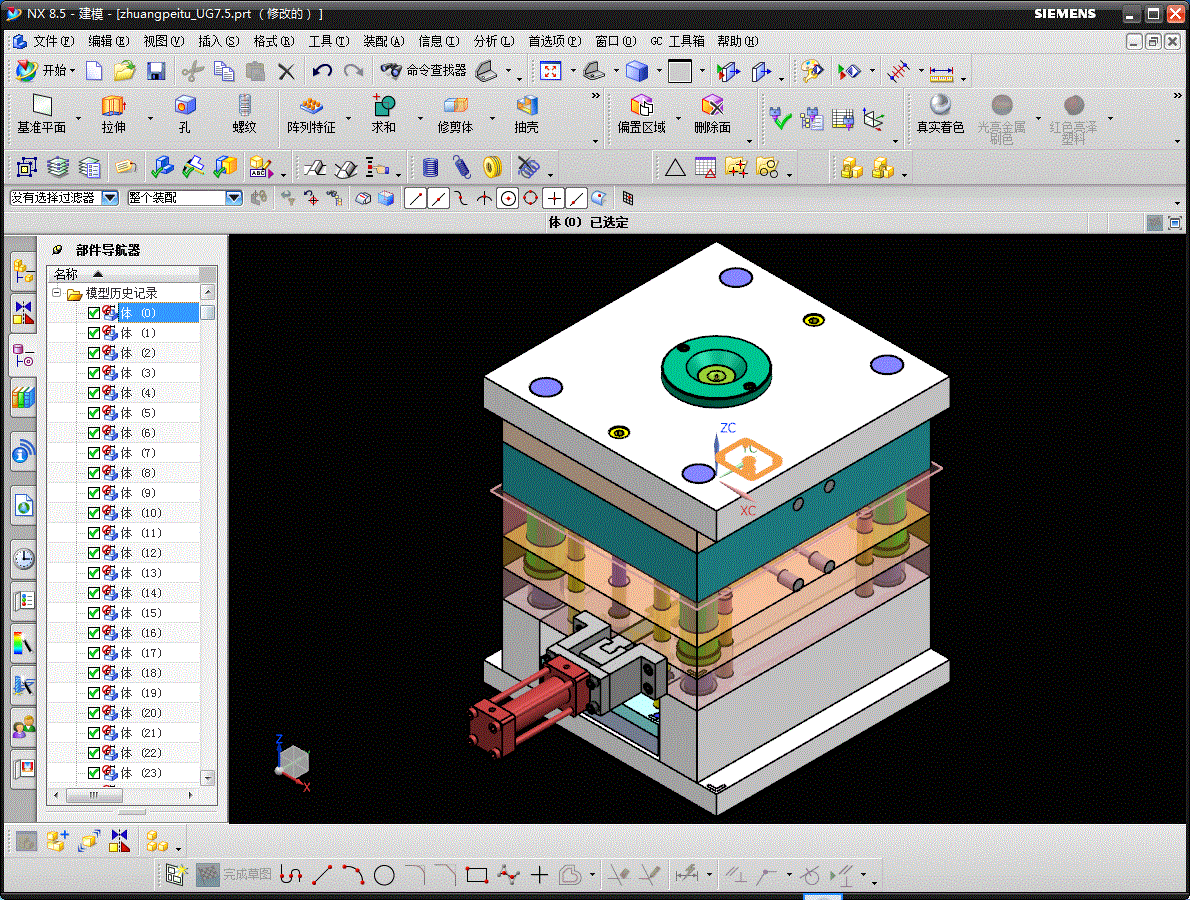Click the Unite (求和) tool
The height and width of the screenshot is (900, 1190).
[x=383, y=115]
